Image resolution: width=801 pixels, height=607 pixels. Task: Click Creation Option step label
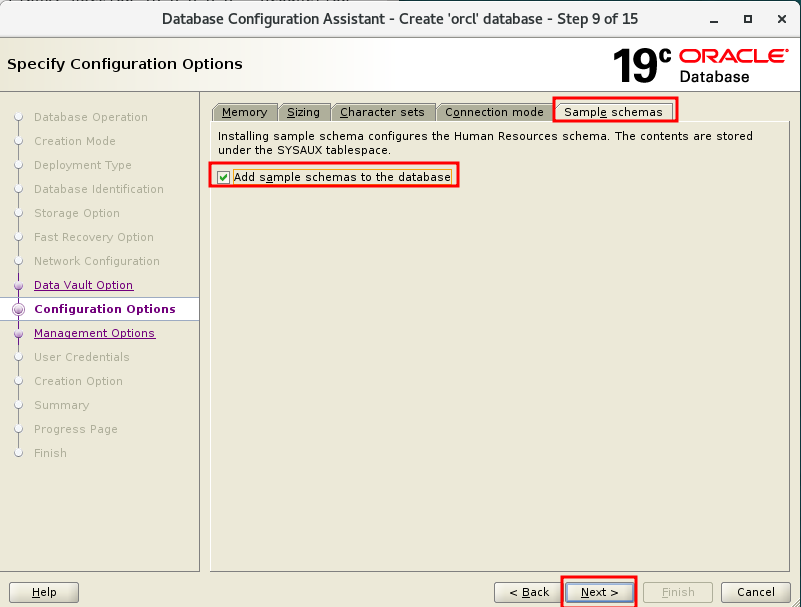coord(78,381)
